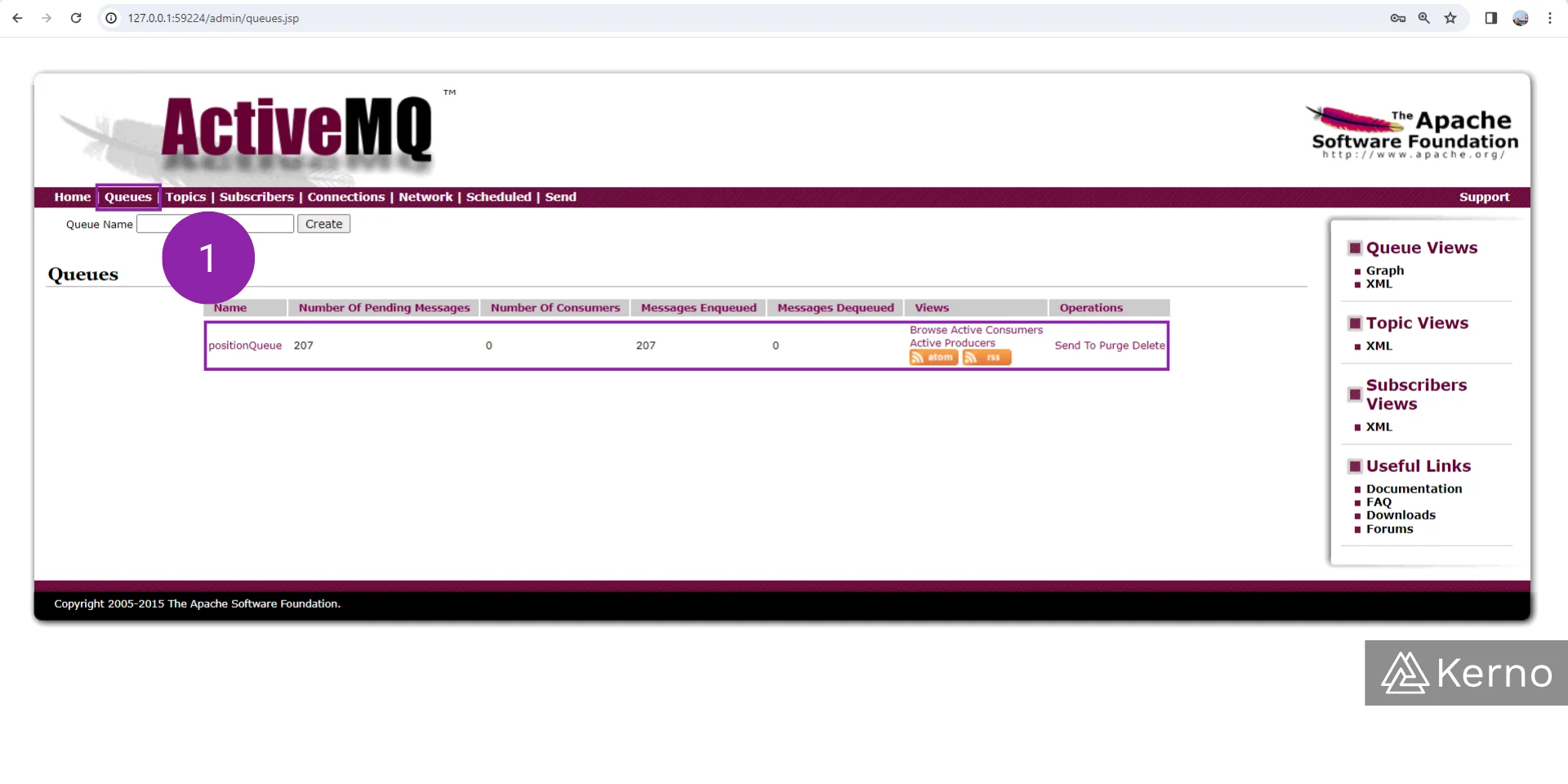View Active Consumers of positionQueue
Image resolution: width=1568 pixels, height=784 pixels.
996,330
